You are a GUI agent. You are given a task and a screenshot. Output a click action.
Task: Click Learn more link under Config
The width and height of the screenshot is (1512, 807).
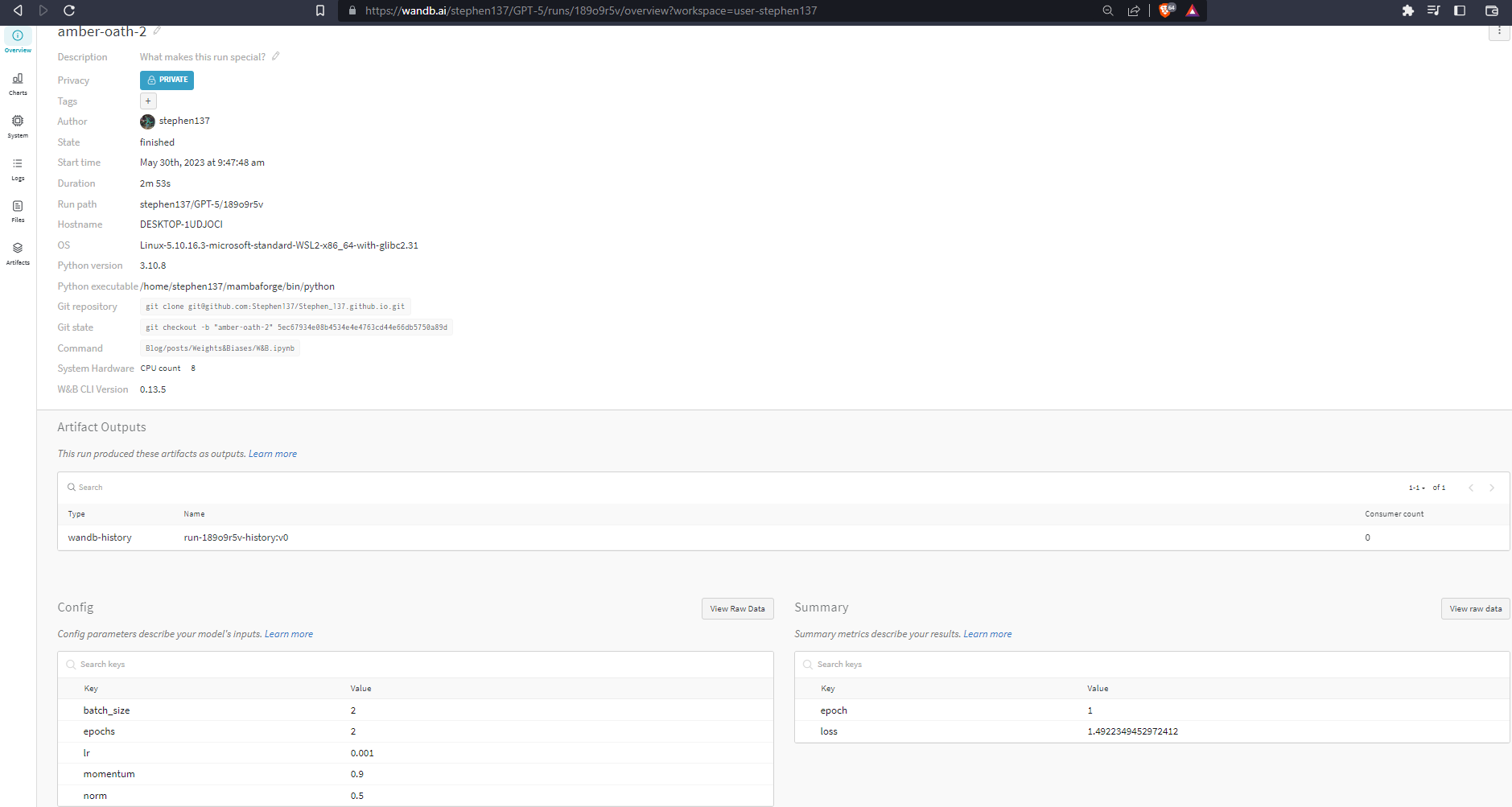click(289, 634)
